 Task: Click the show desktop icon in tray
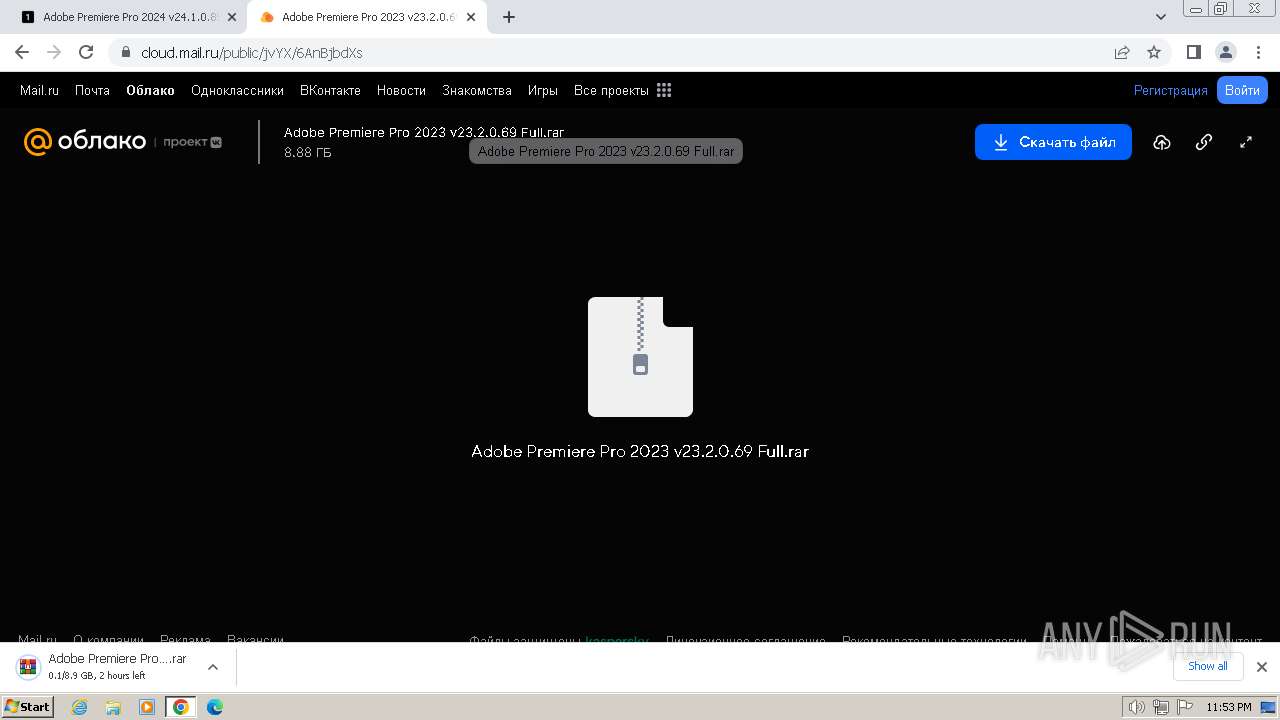[1268, 708]
